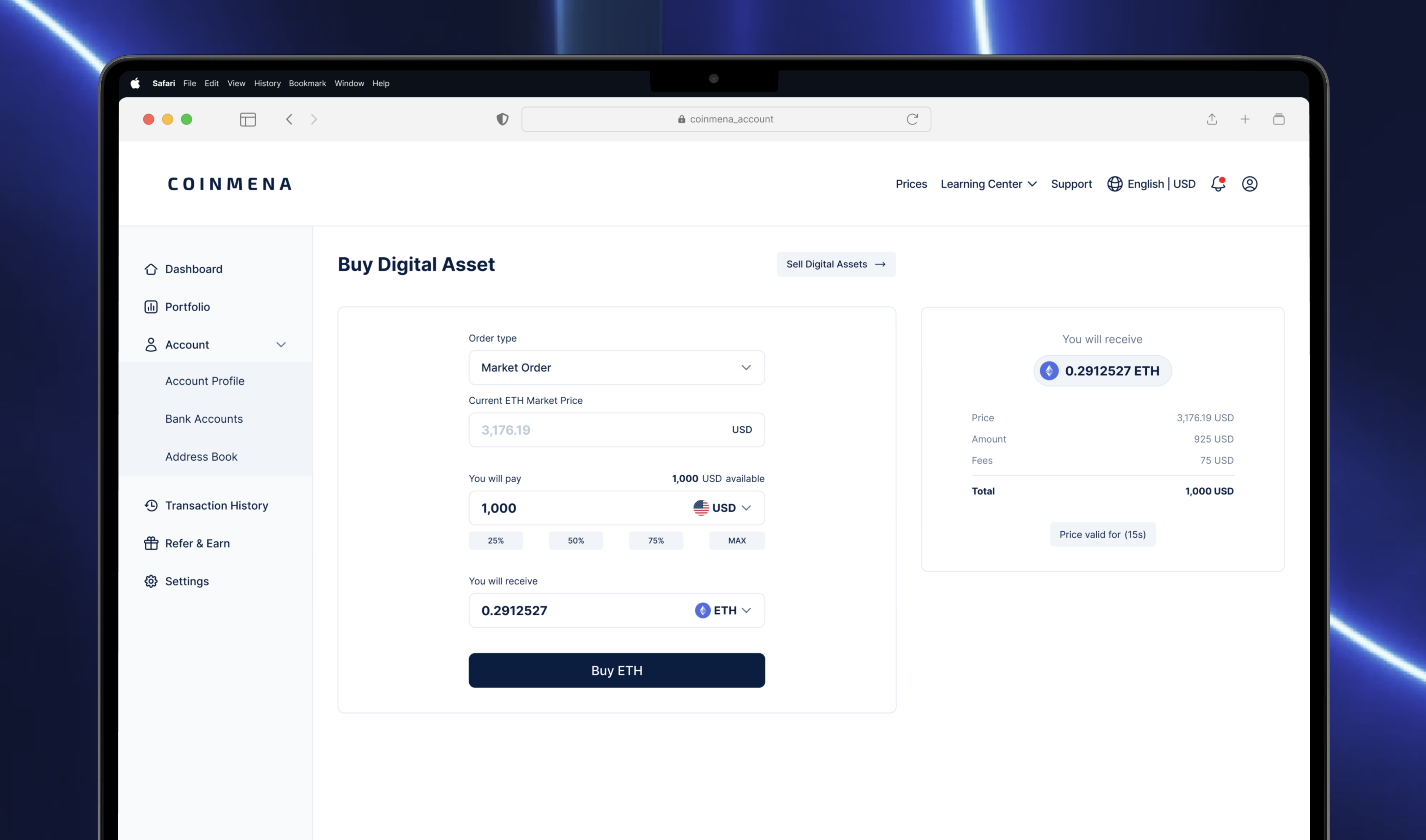1426x840 pixels.
Task: Go to Prices page
Action: pyautogui.click(x=911, y=184)
